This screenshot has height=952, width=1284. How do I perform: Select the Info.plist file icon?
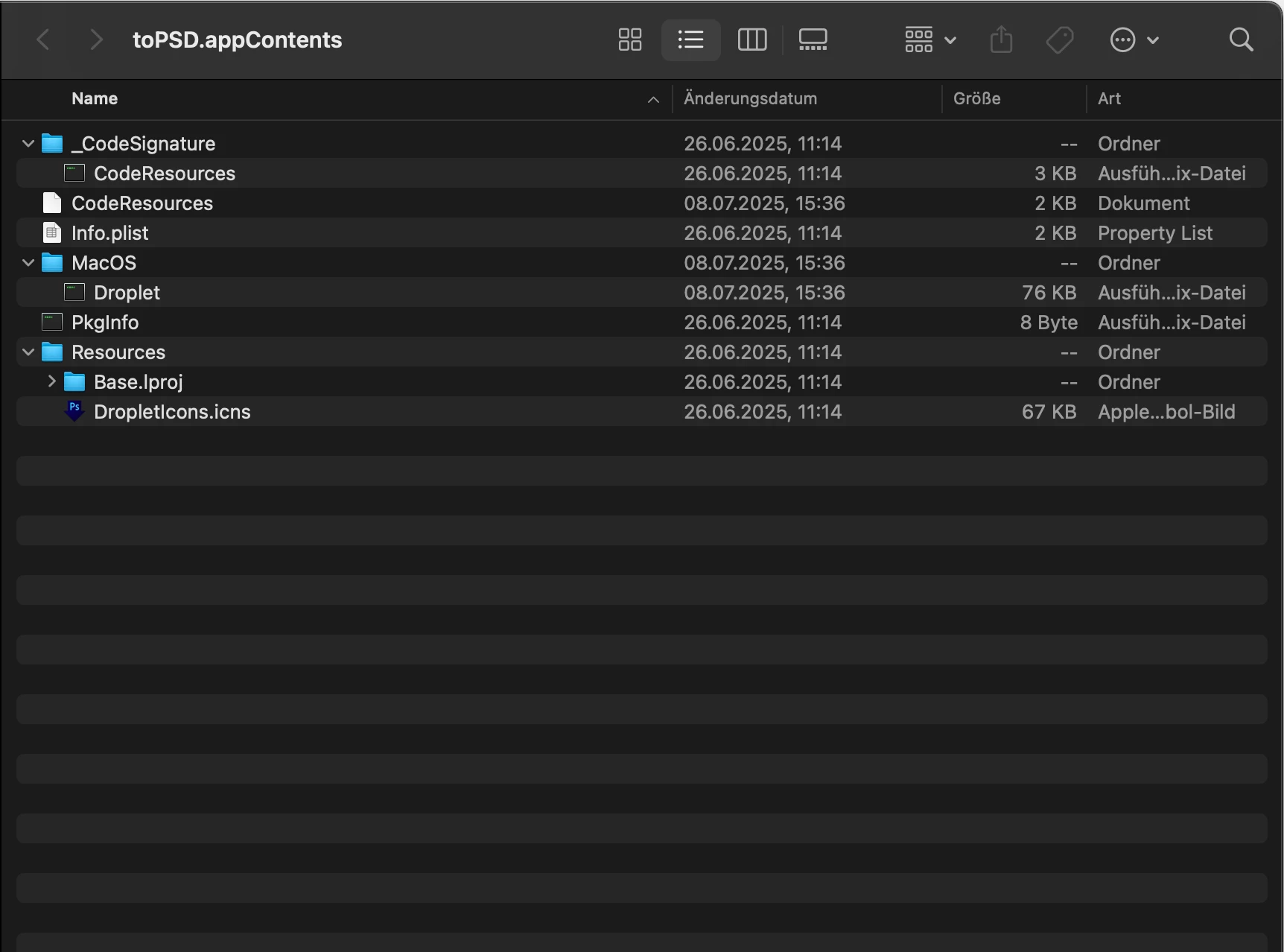click(52, 232)
